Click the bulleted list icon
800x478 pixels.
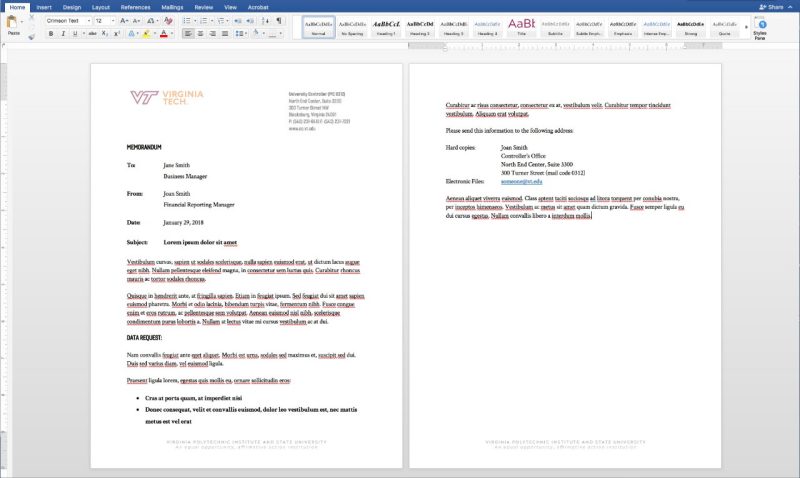click(x=187, y=21)
